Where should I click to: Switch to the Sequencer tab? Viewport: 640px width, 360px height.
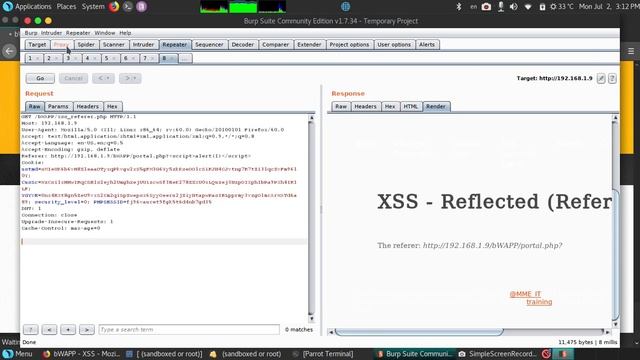tap(209, 44)
